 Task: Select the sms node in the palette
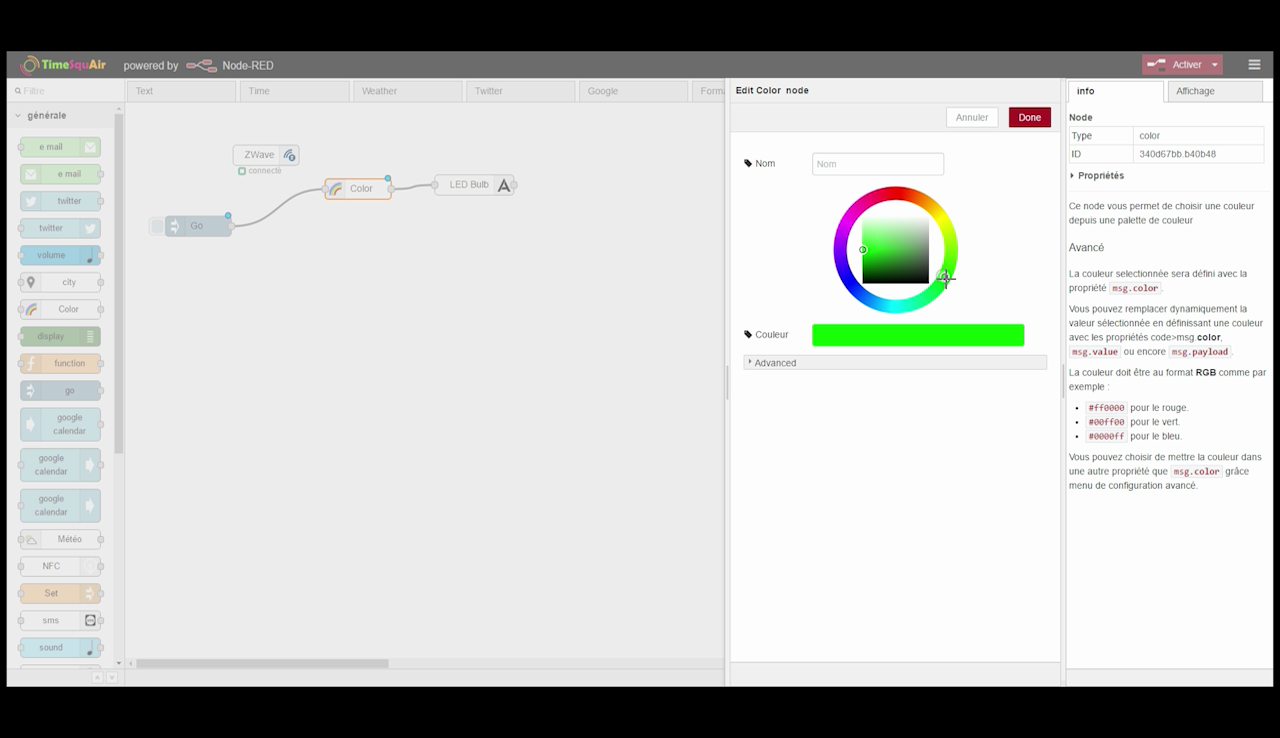pos(60,620)
